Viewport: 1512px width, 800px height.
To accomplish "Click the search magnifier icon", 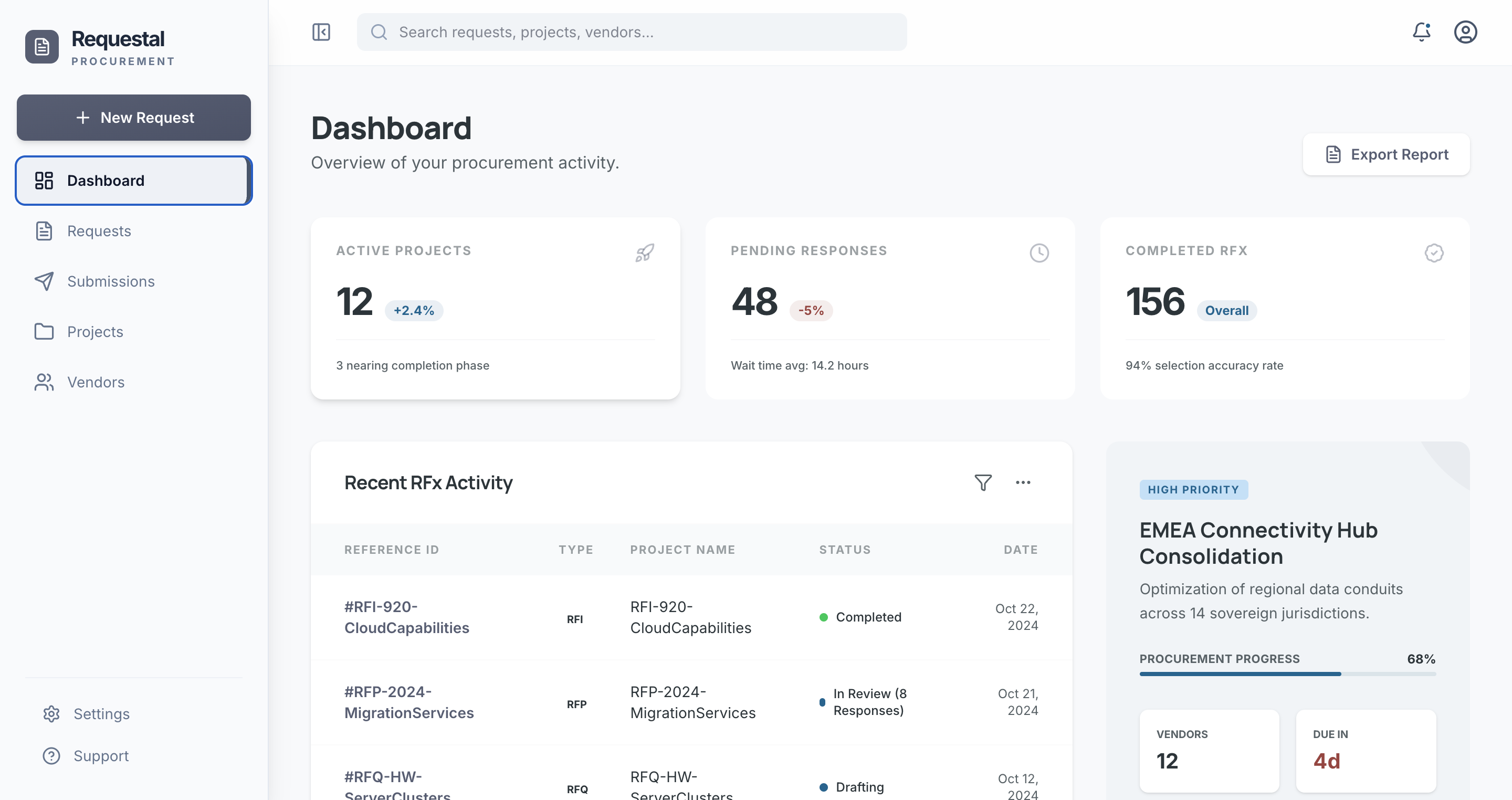I will (379, 31).
